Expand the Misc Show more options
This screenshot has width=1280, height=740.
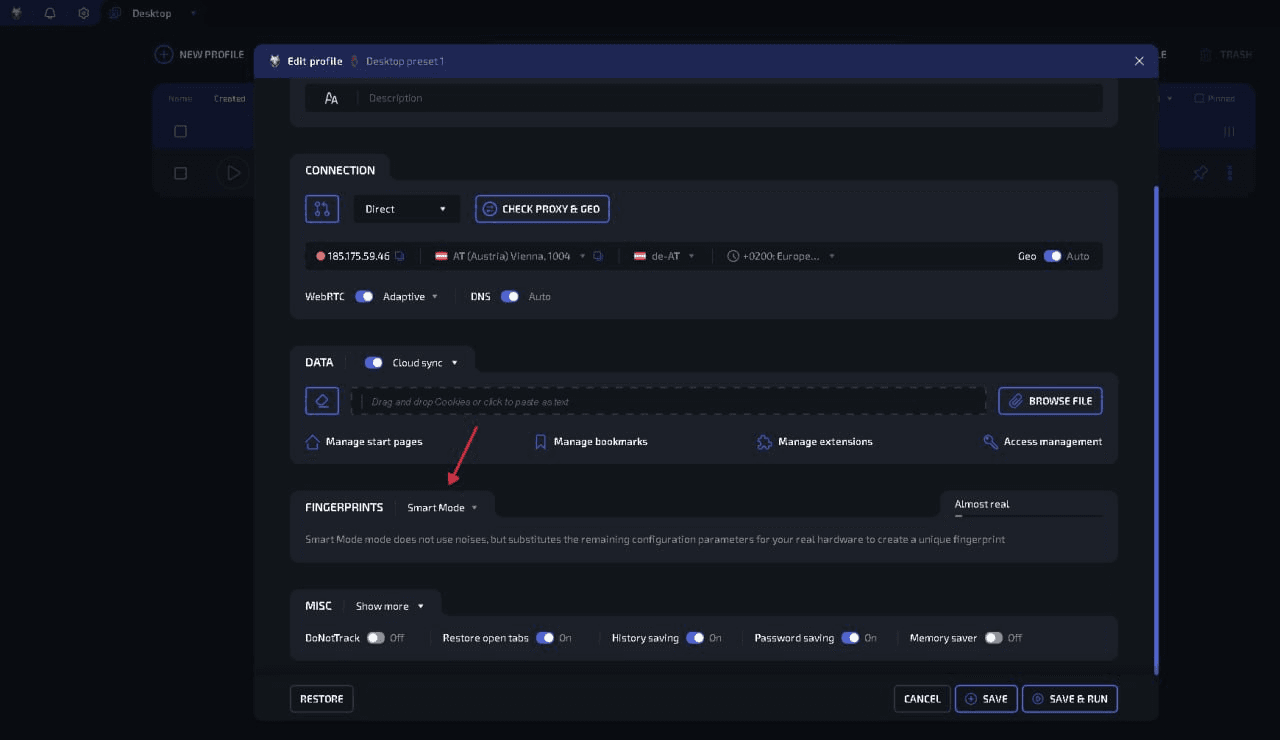click(x=390, y=606)
